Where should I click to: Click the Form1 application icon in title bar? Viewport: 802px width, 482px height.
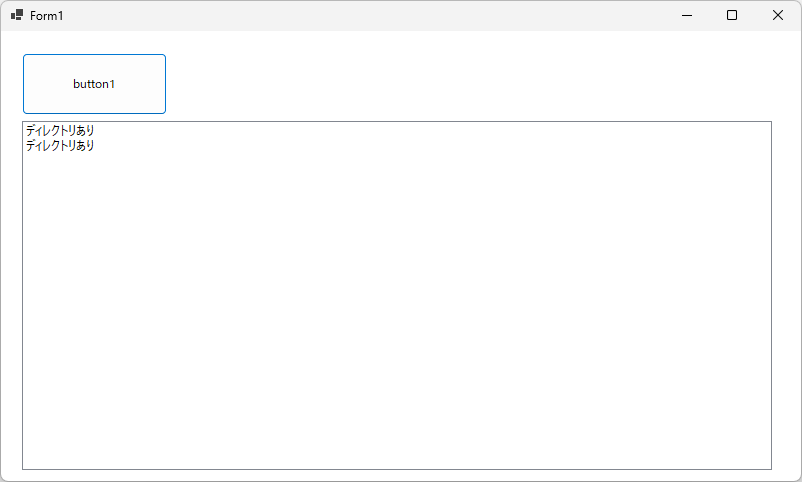coord(17,15)
